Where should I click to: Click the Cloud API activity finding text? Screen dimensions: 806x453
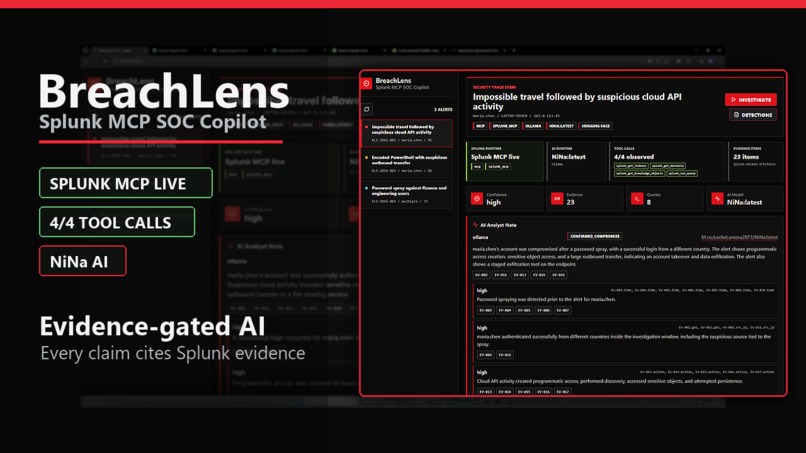point(610,381)
